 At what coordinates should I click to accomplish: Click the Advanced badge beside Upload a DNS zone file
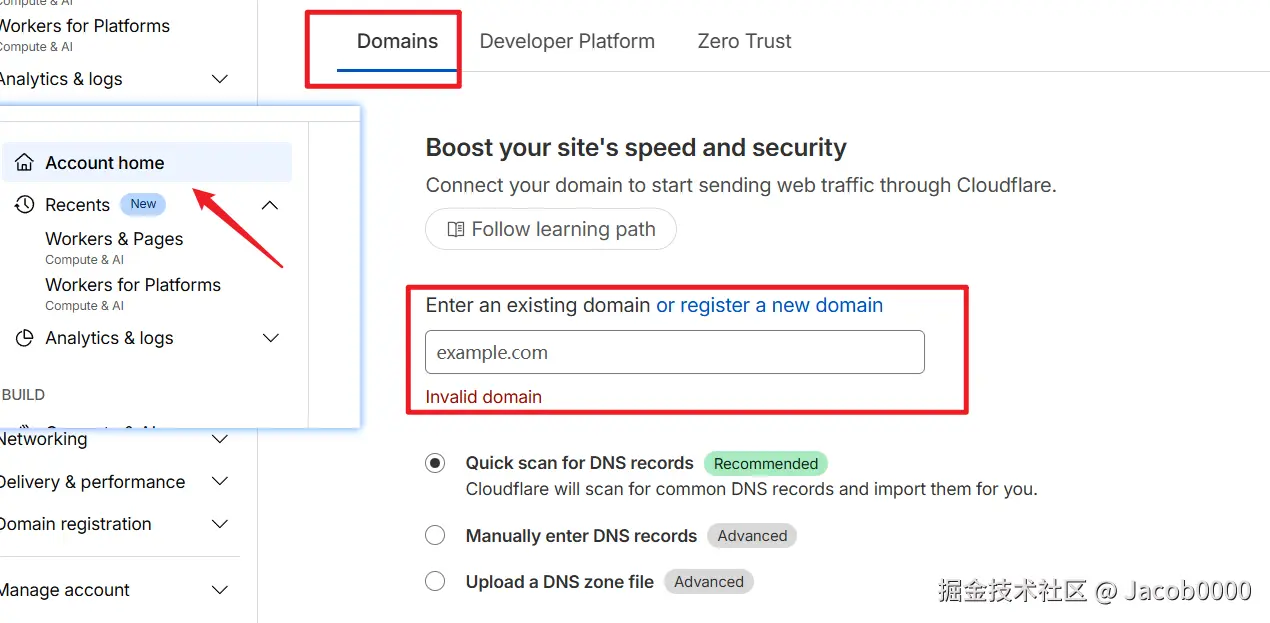pos(709,582)
